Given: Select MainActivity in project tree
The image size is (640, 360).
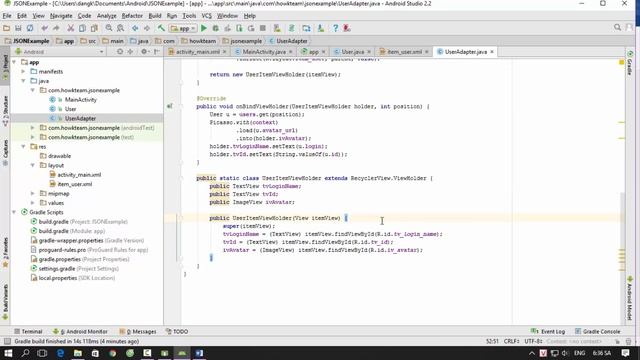Looking at the screenshot, I should coord(80,100).
